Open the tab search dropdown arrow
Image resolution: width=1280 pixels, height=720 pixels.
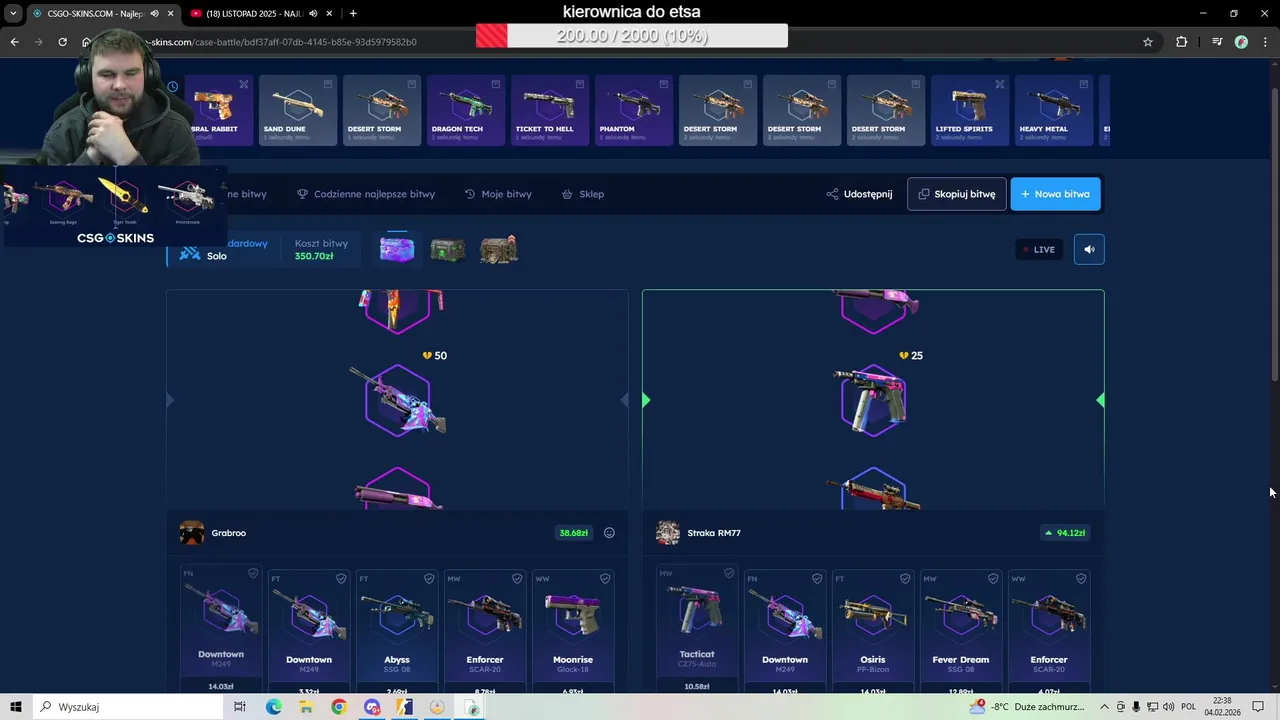point(13,13)
